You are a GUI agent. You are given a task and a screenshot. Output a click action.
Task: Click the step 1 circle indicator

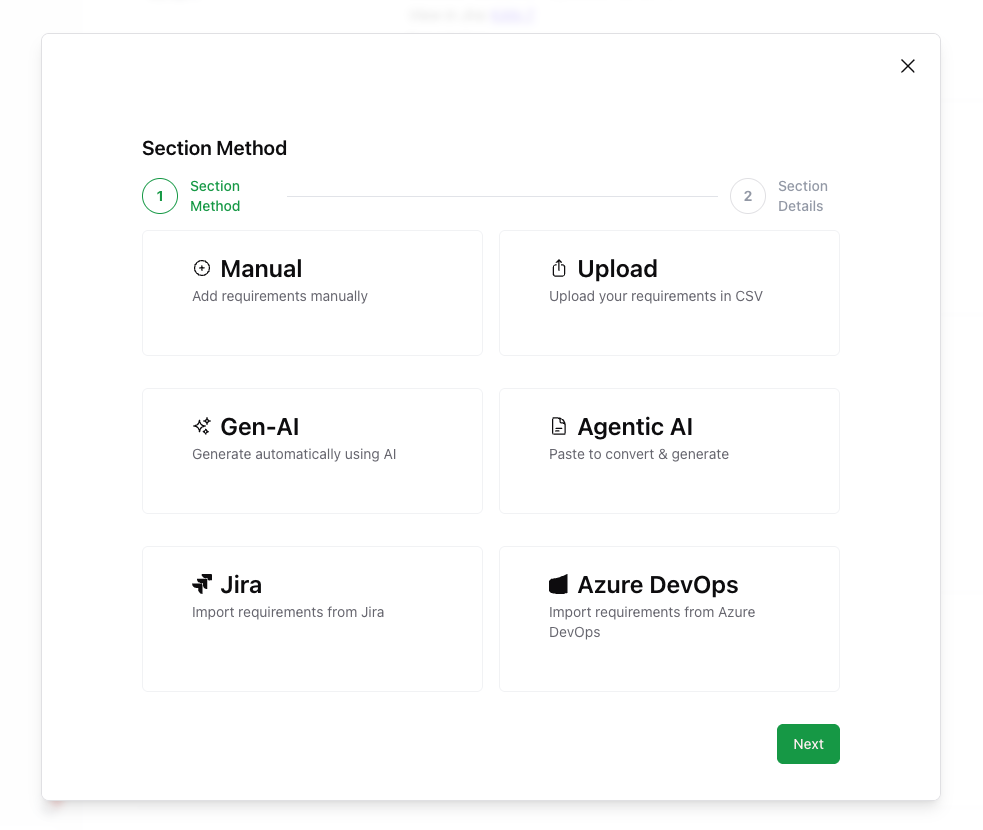tap(159, 196)
